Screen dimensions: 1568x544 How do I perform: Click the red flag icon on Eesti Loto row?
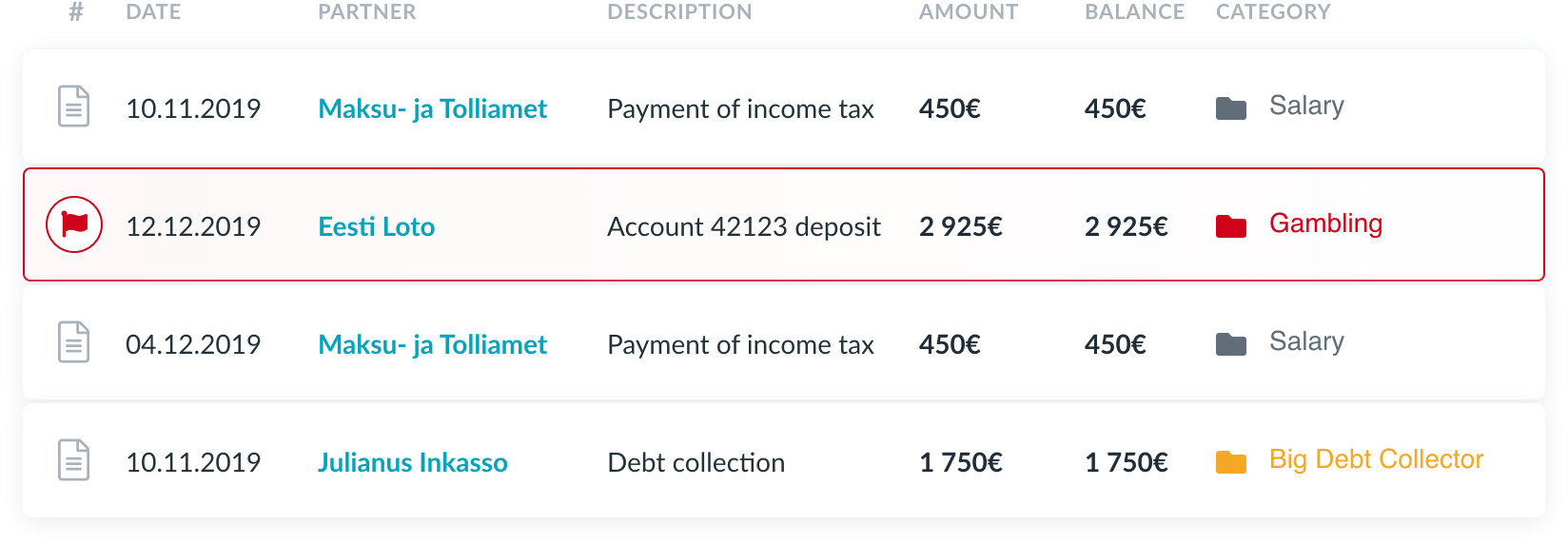[x=74, y=224]
